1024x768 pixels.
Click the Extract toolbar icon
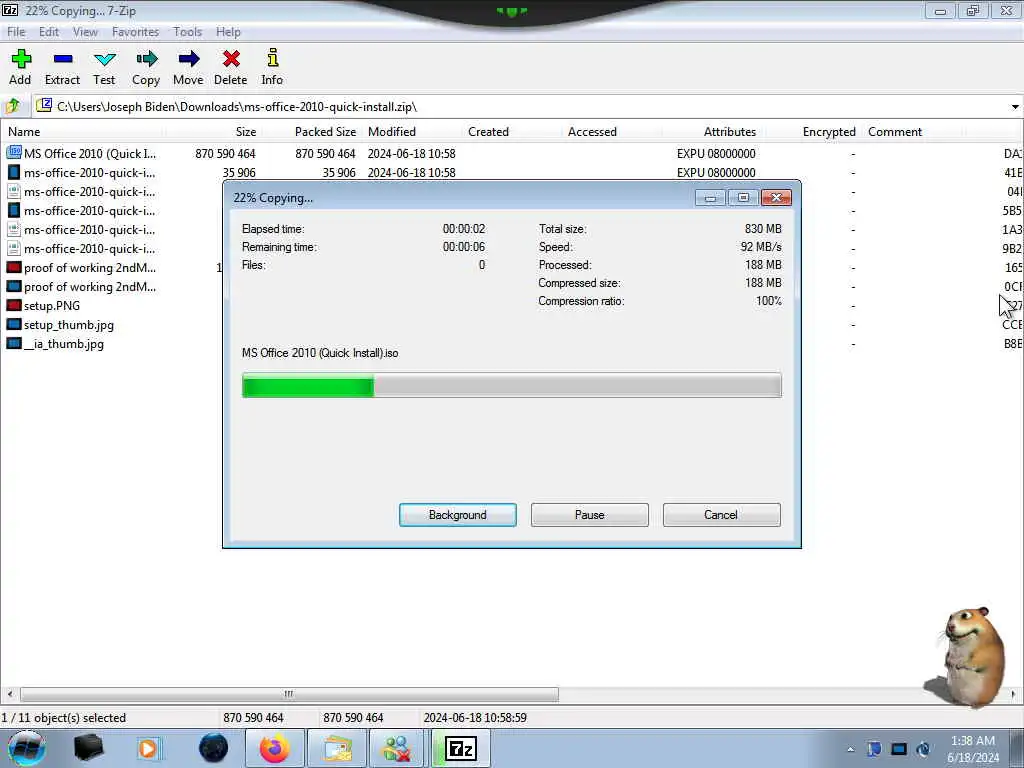coord(62,67)
